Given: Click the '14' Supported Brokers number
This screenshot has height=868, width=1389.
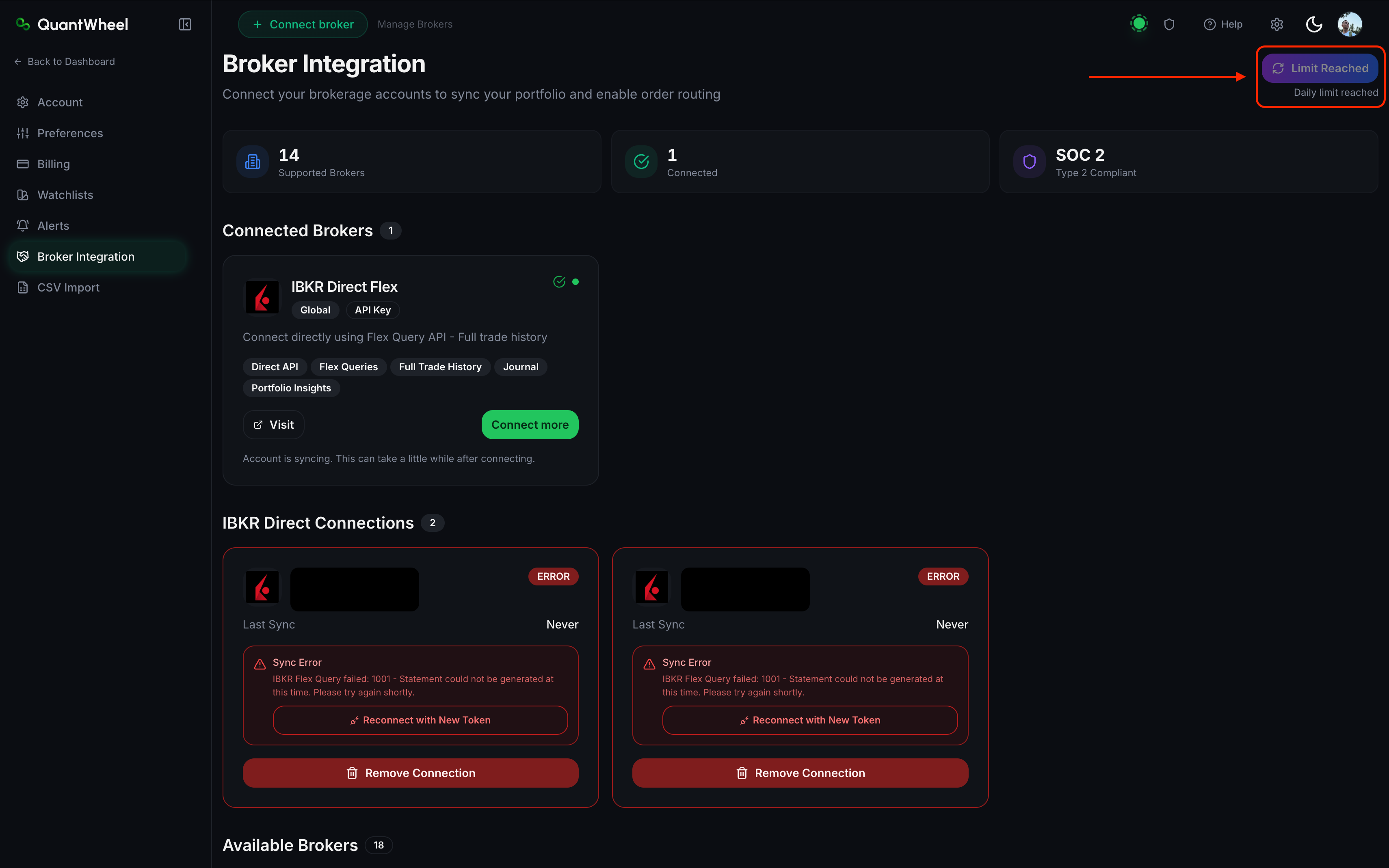Looking at the screenshot, I should tap(289, 155).
